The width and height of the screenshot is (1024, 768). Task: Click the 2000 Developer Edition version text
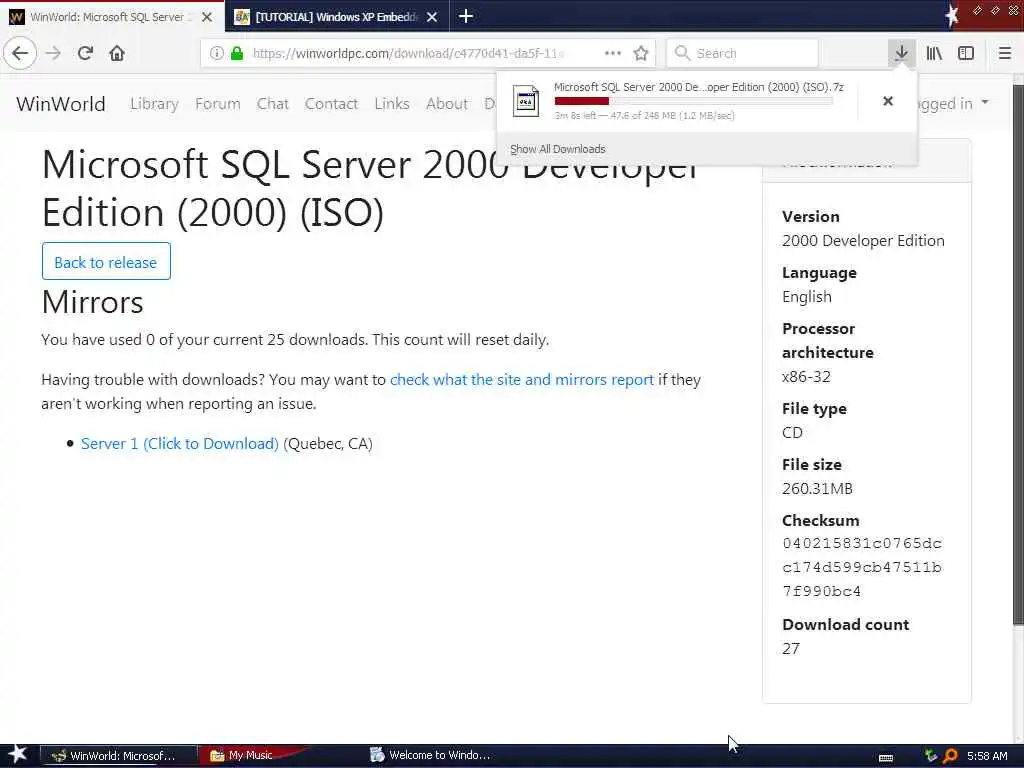[x=863, y=240]
